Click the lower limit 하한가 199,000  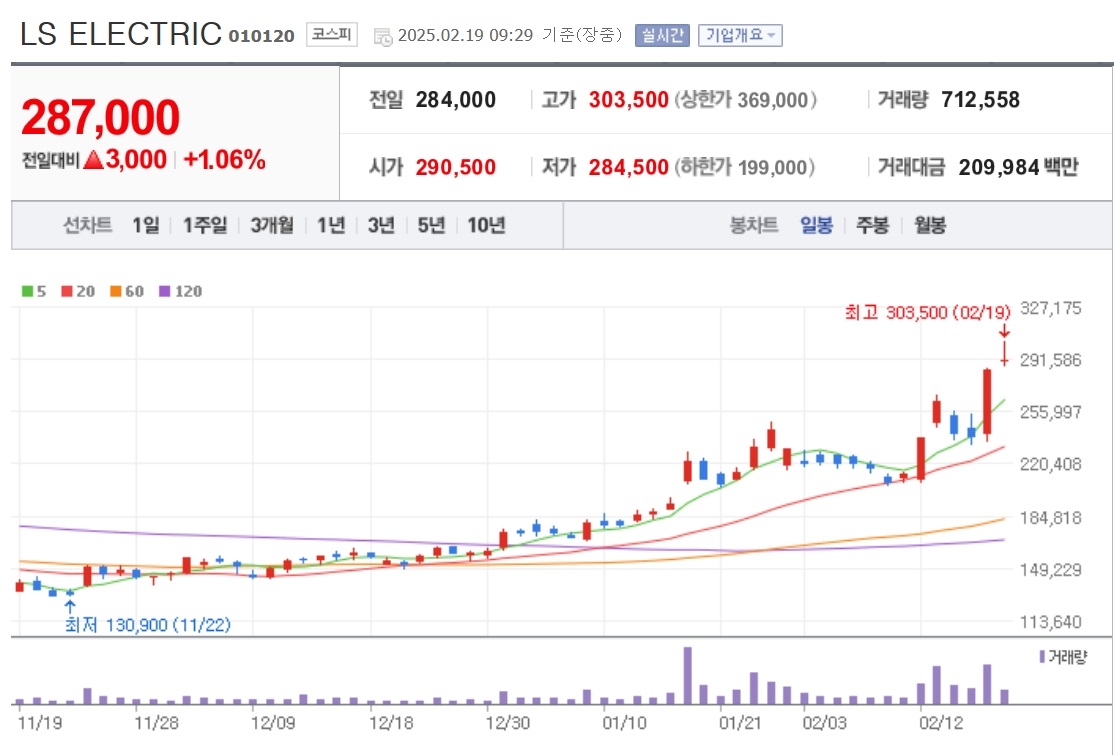click(x=744, y=167)
